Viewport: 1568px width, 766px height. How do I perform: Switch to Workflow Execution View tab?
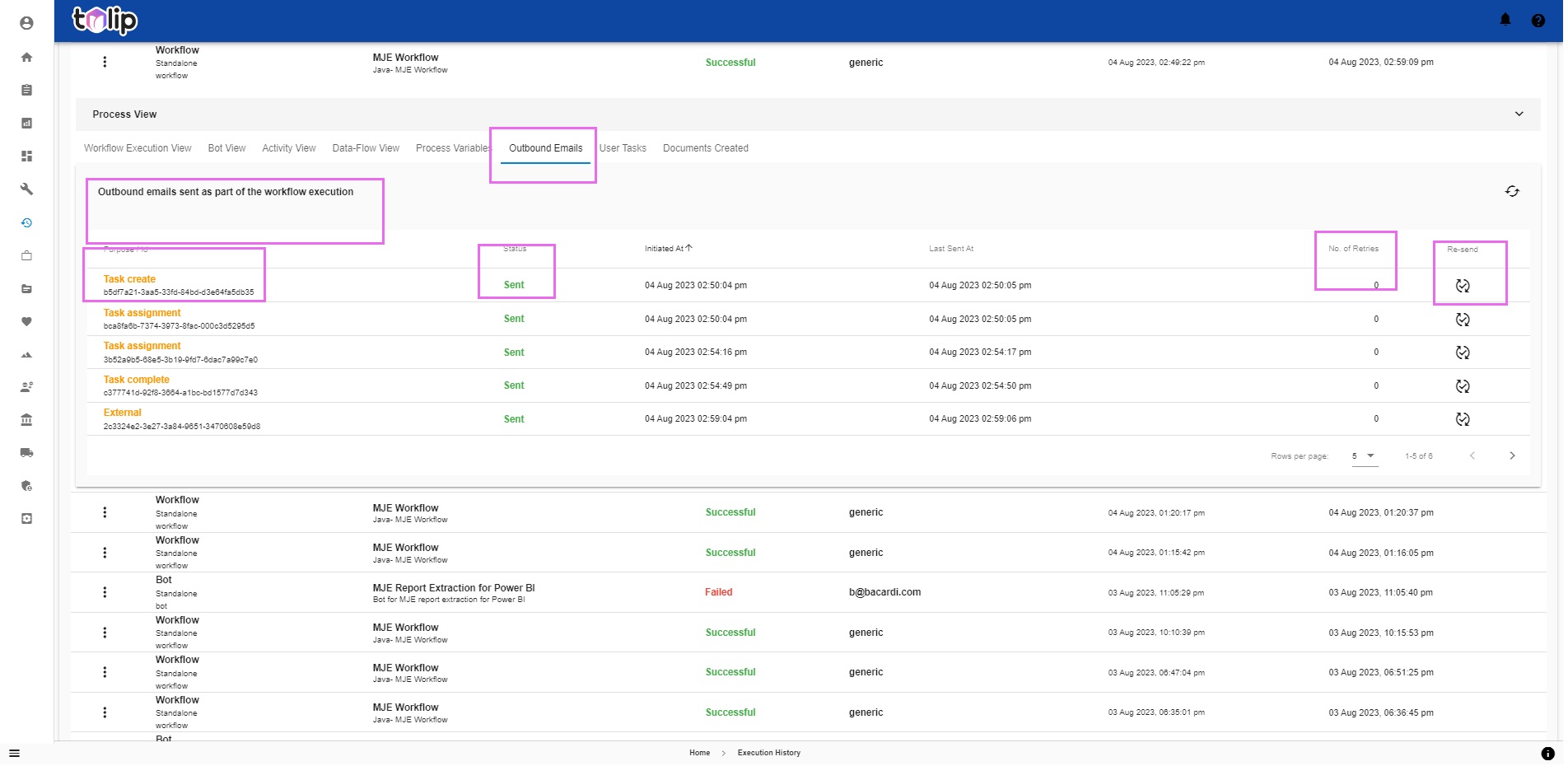click(138, 148)
